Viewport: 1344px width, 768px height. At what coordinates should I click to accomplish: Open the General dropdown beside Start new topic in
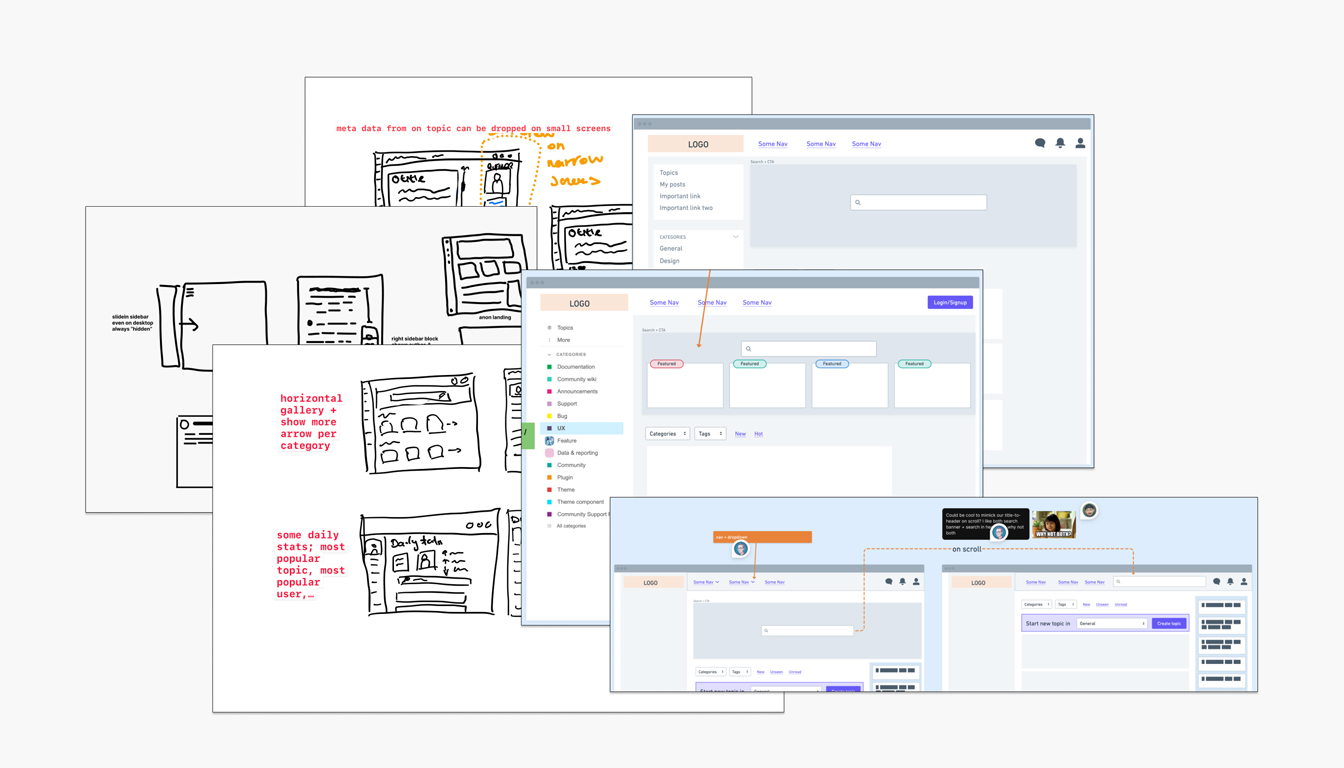click(x=1111, y=623)
